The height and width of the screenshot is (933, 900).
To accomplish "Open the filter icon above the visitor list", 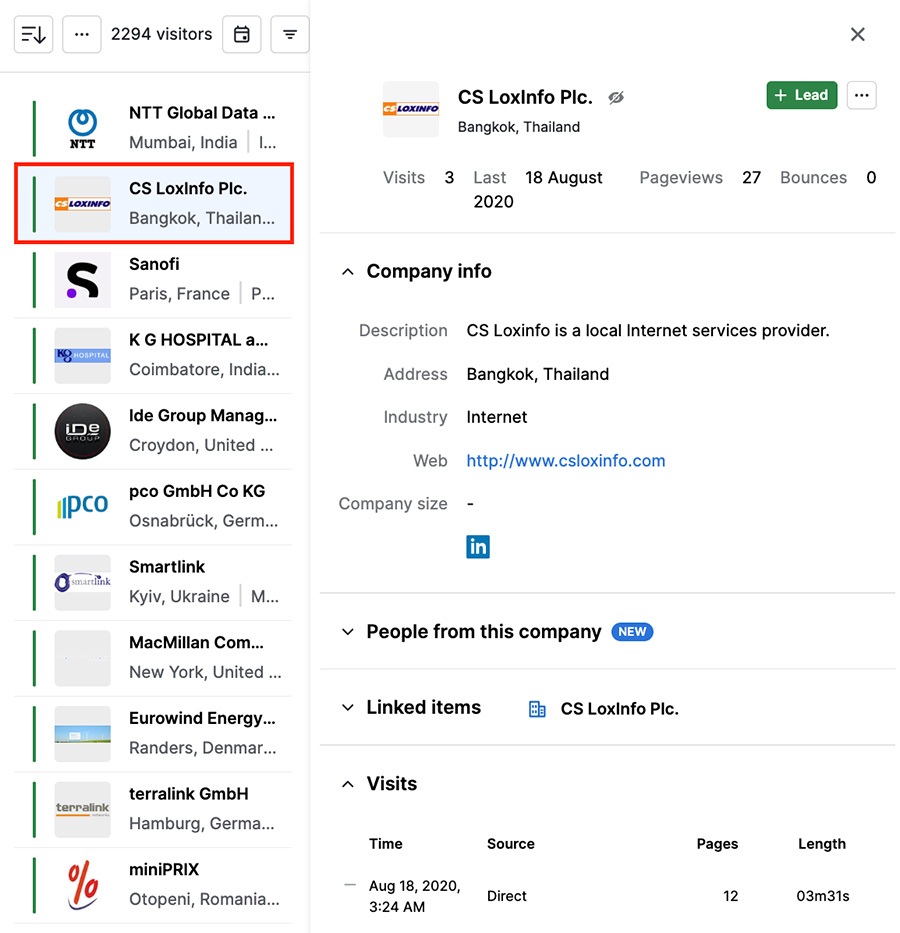I will [x=289, y=33].
